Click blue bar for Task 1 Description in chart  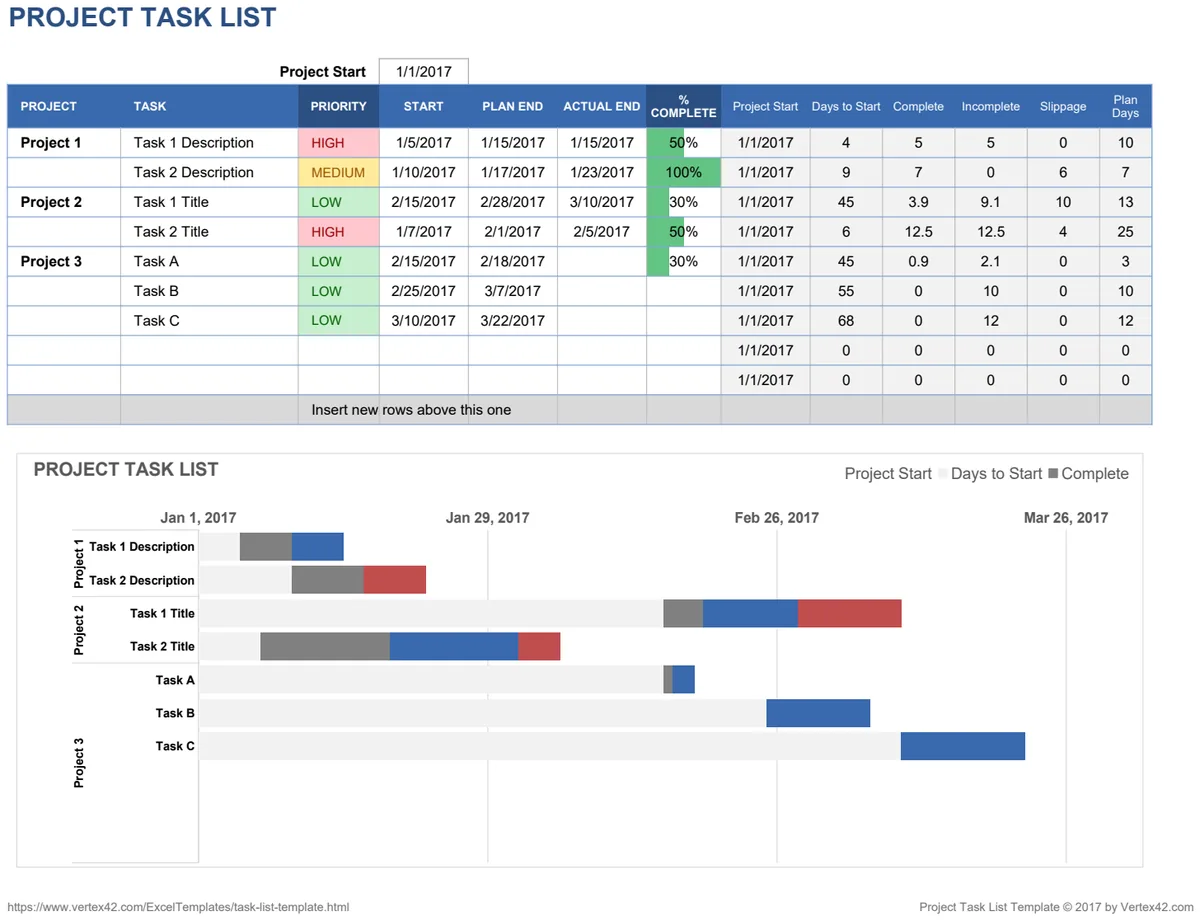[x=318, y=547]
